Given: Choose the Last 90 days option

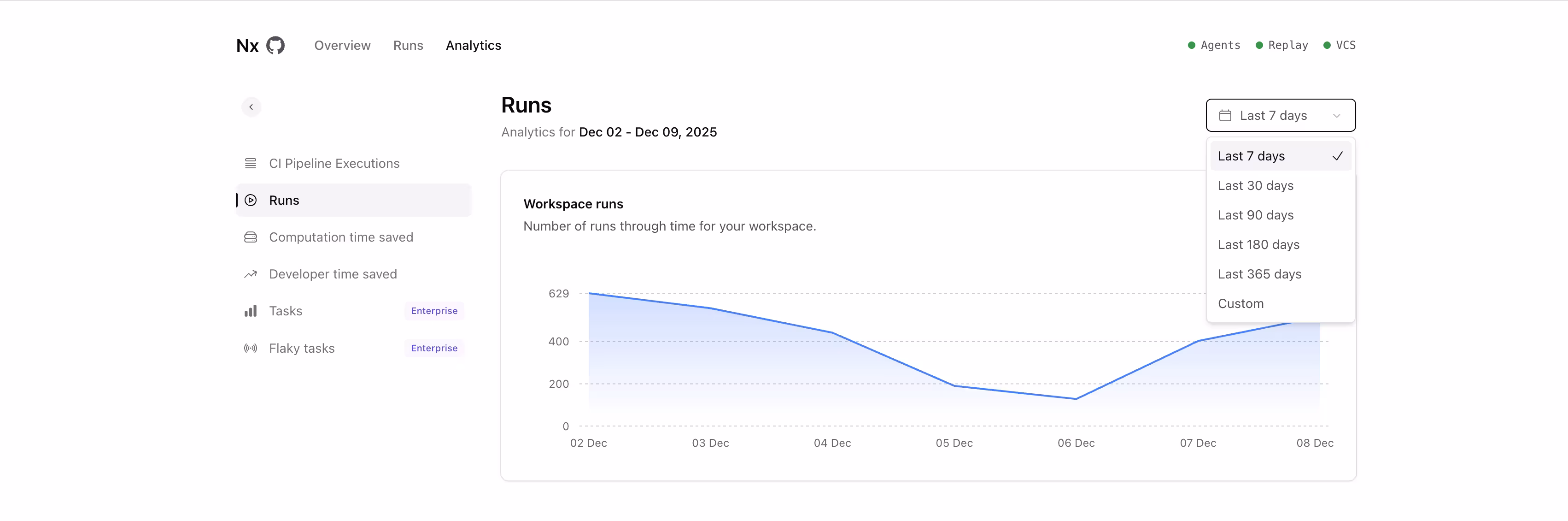Looking at the screenshot, I should point(1255,215).
